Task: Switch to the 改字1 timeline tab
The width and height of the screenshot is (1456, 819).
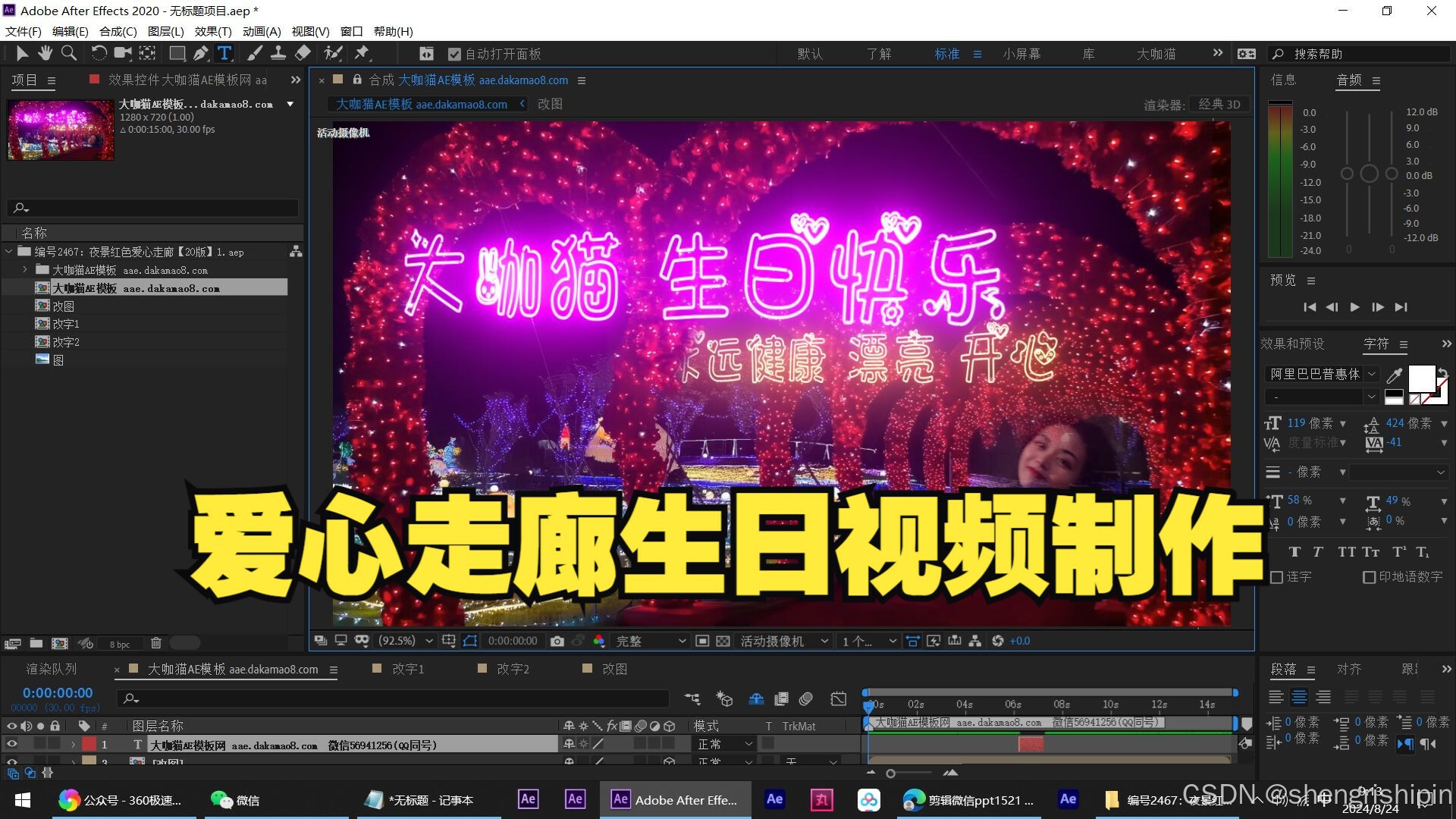Action: coord(407,669)
